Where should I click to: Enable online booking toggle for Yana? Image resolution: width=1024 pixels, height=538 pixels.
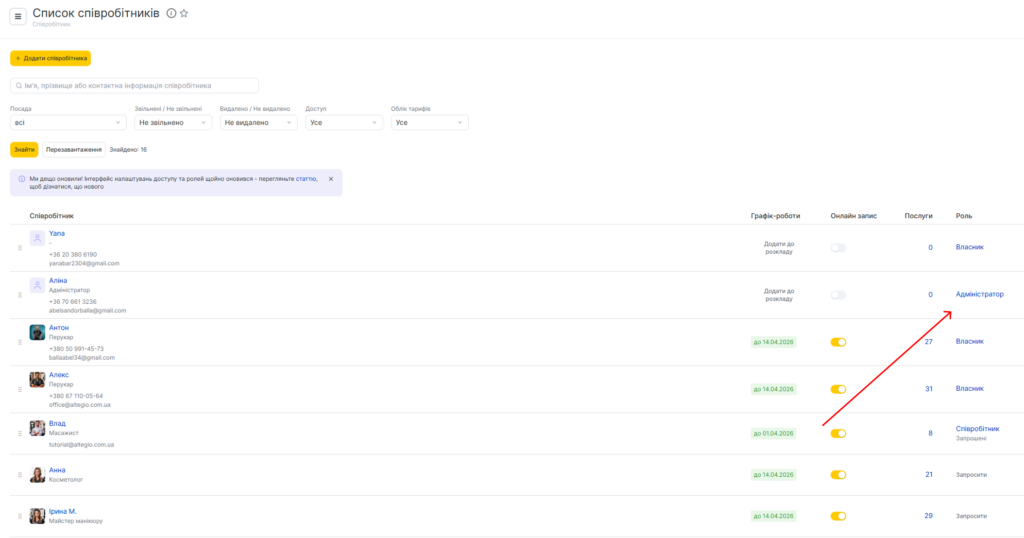(838, 247)
